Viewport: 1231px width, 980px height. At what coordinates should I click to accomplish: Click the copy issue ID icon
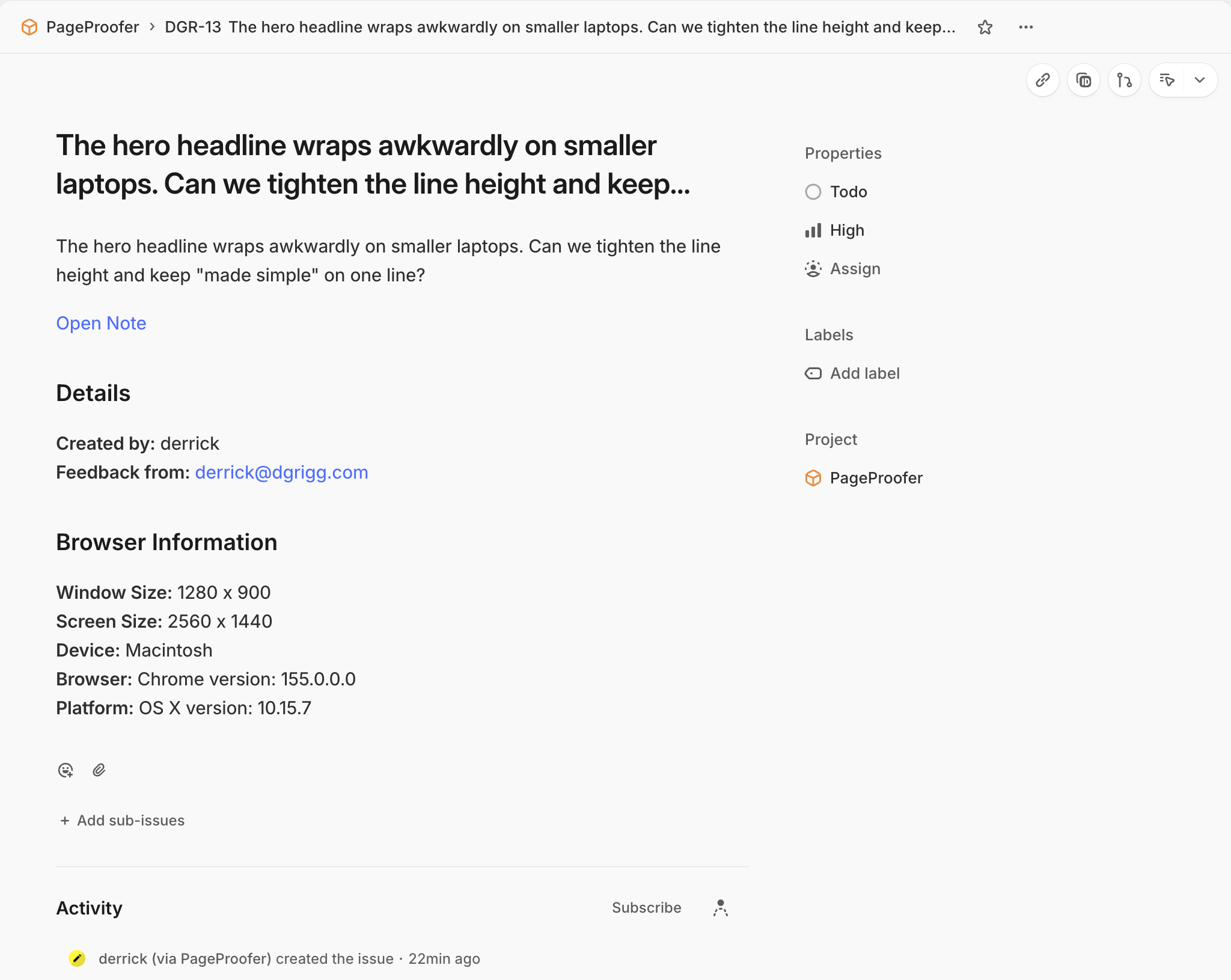tap(1084, 80)
